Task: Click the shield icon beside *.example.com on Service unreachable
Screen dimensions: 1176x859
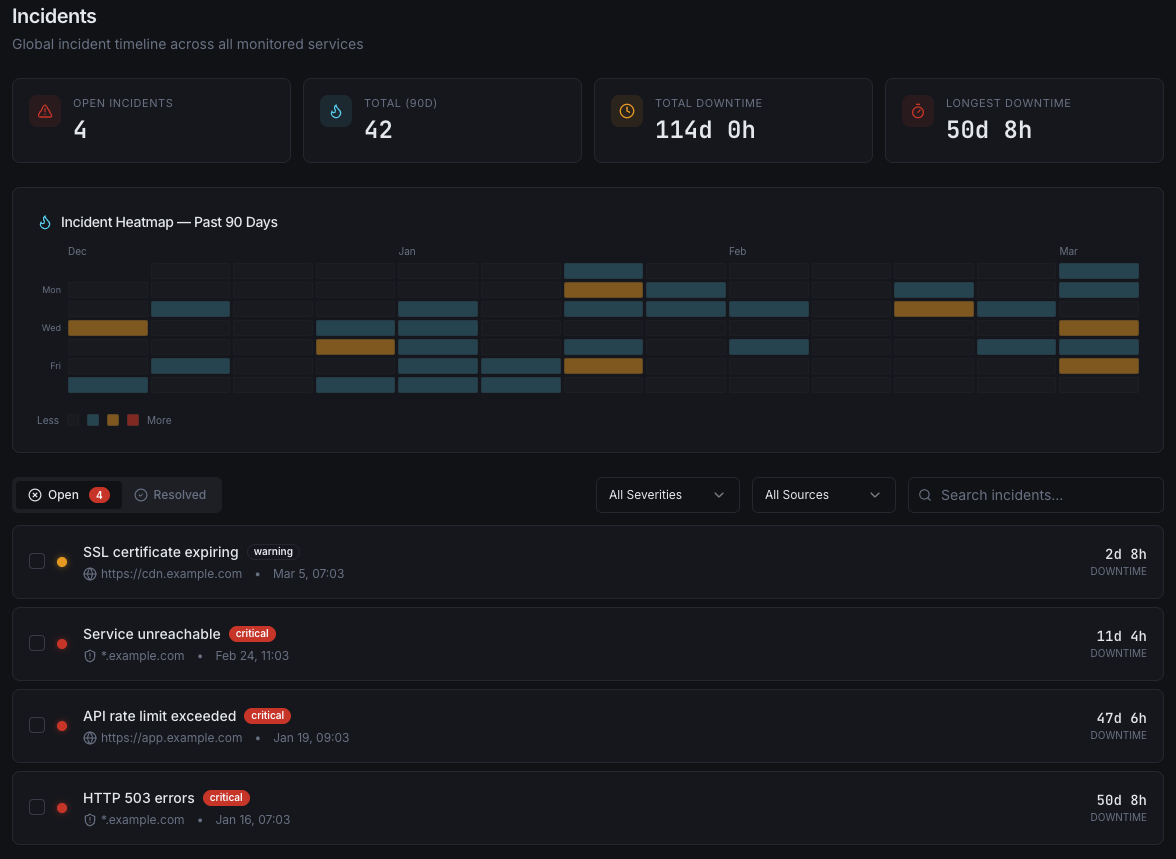Action: (89, 655)
